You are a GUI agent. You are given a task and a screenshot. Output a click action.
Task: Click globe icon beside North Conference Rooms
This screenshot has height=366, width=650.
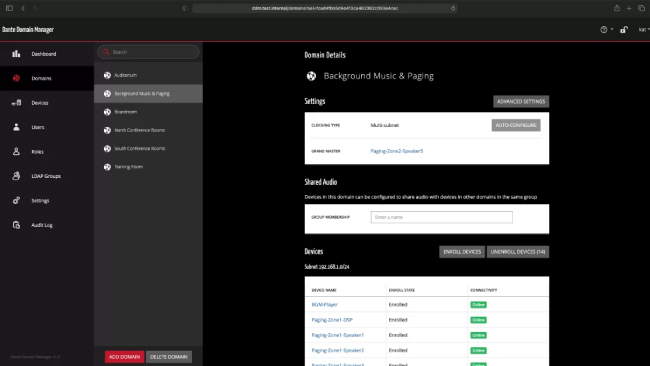(107, 130)
